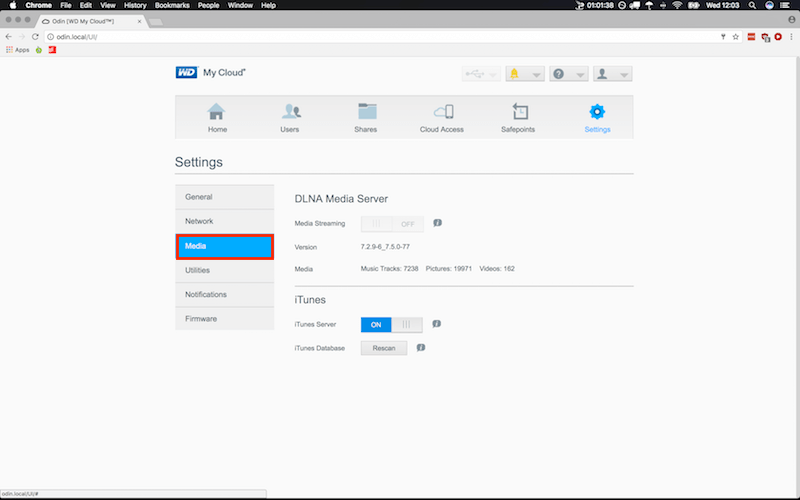Bookmark page with the star icon
The image size is (800, 500).
(x=736, y=37)
